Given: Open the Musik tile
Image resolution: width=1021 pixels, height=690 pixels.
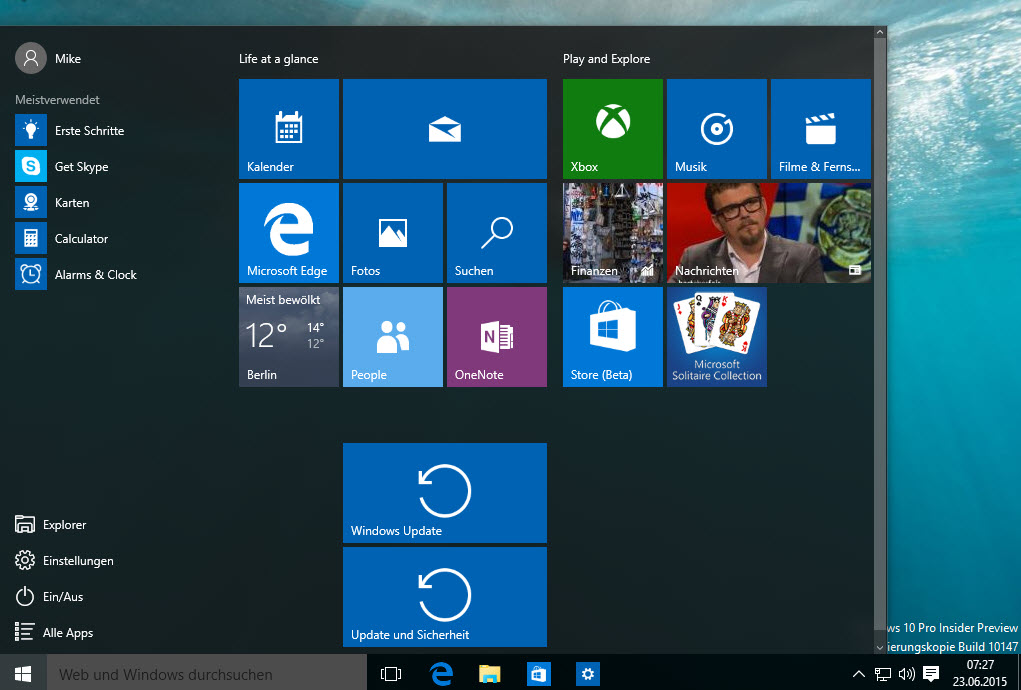Looking at the screenshot, I should click(717, 129).
